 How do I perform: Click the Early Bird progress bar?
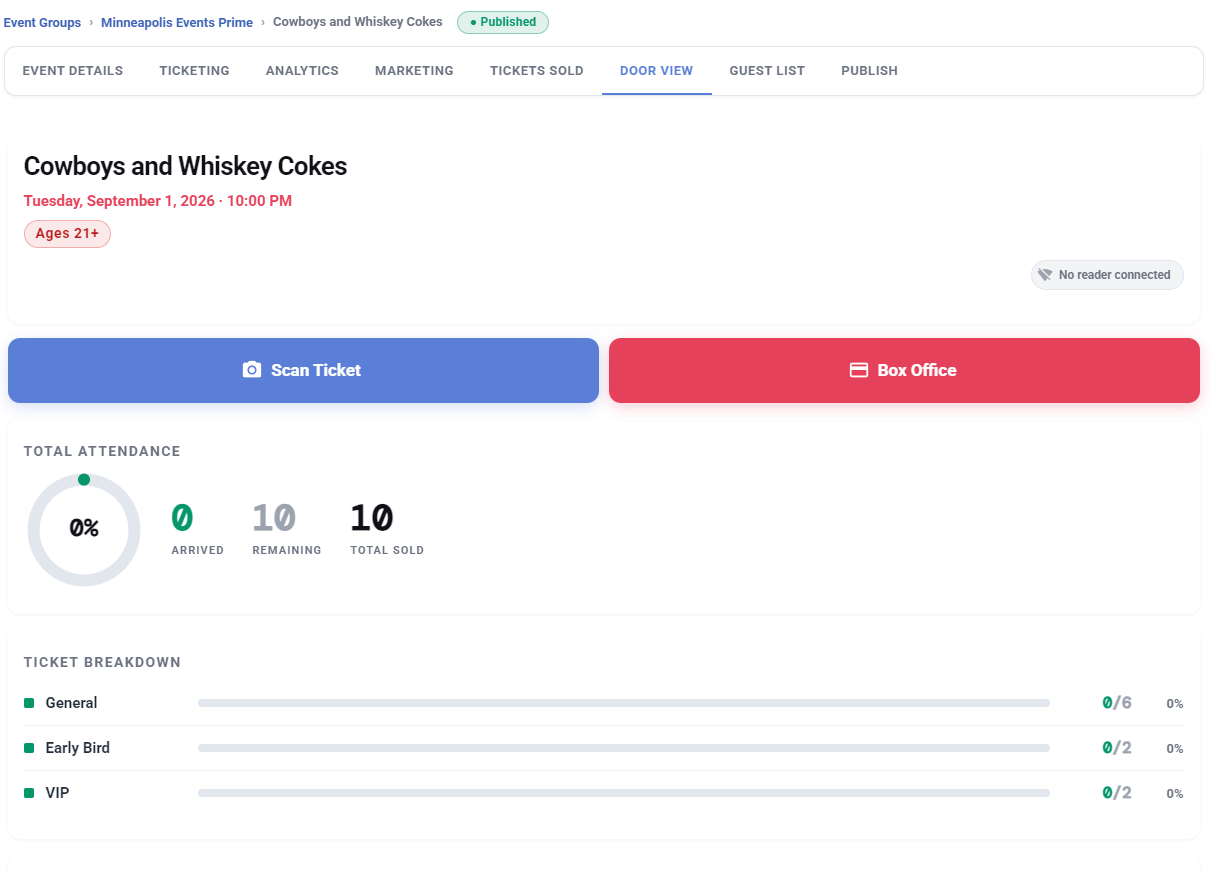click(624, 748)
